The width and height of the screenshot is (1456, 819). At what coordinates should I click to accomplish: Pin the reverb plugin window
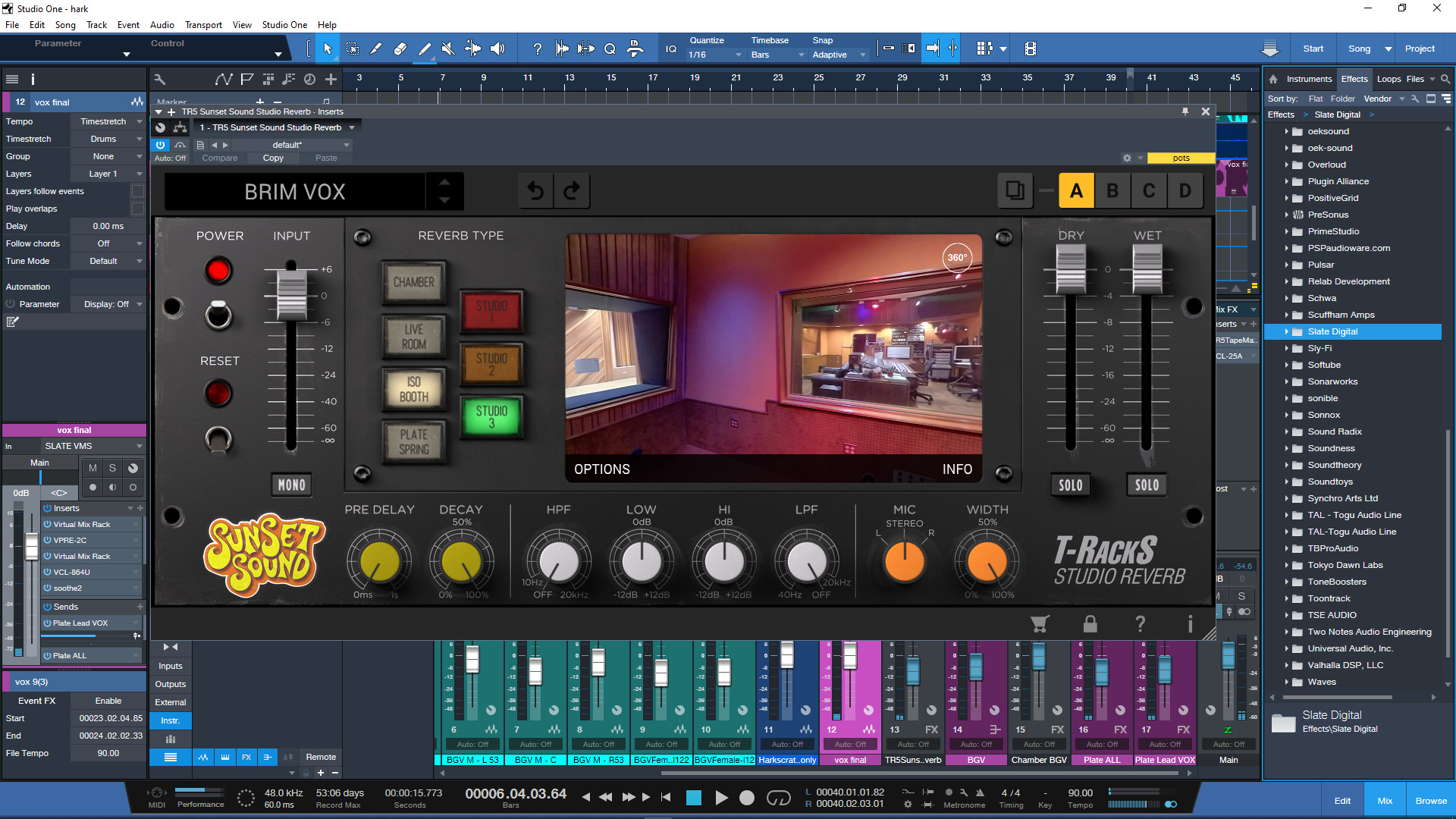click(x=1185, y=111)
